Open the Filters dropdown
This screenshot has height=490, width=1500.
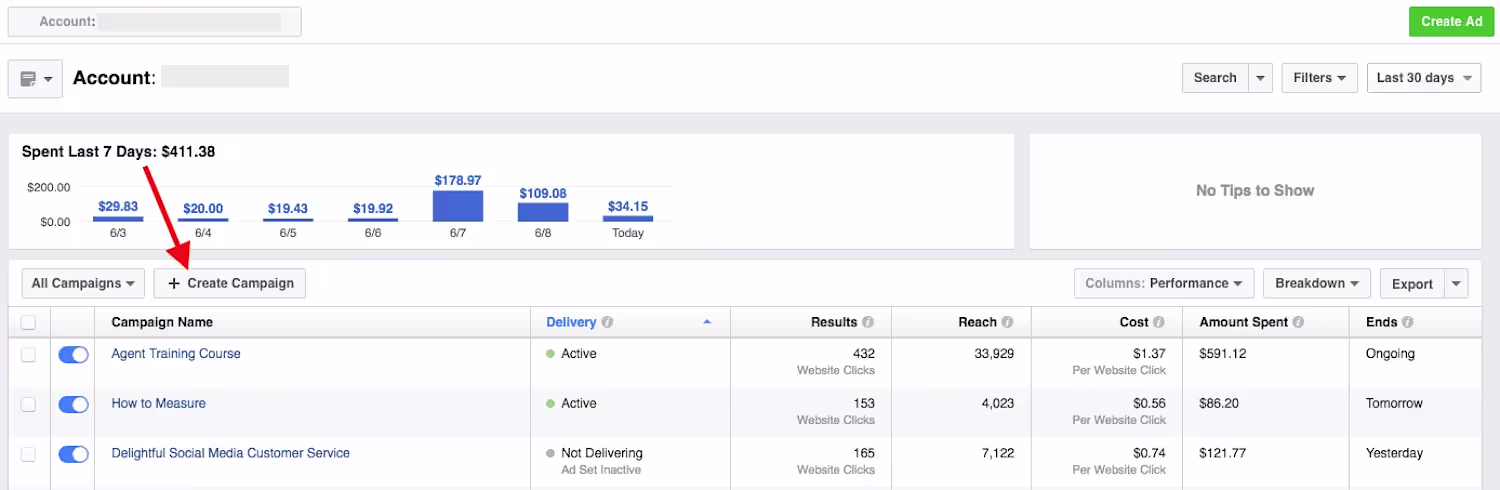point(1319,78)
